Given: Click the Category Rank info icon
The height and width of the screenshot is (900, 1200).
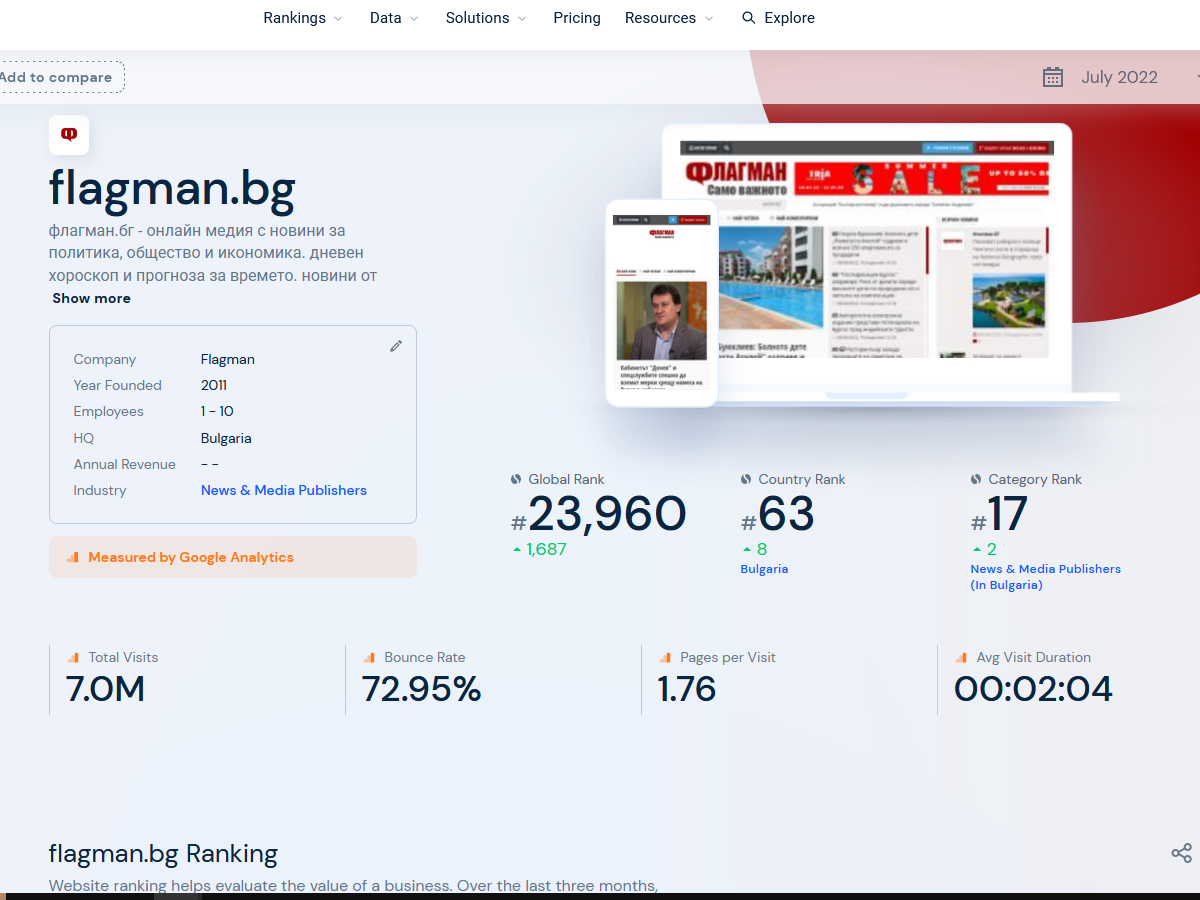Looking at the screenshot, I should click(x=976, y=479).
